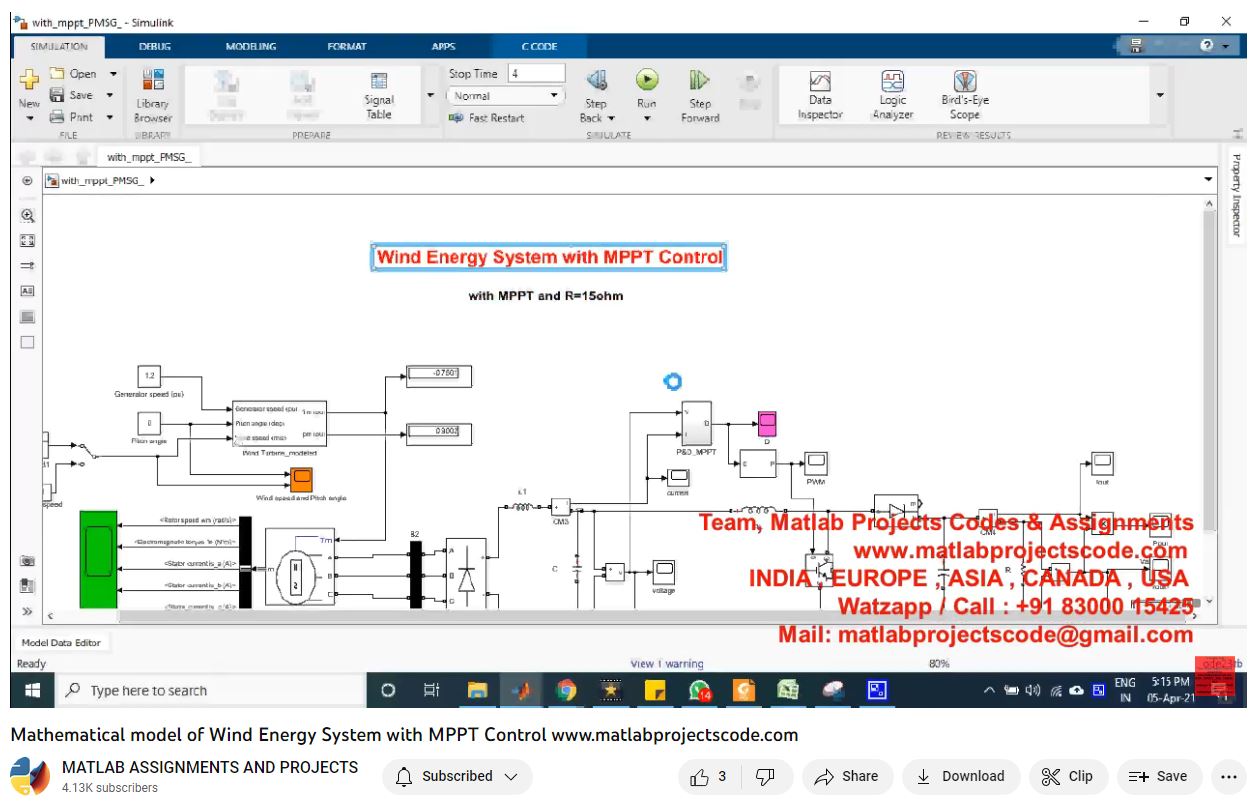This screenshot has width=1256, height=809.
Task: Expand the palette double-chevron button
Action: tap(28, 611)
